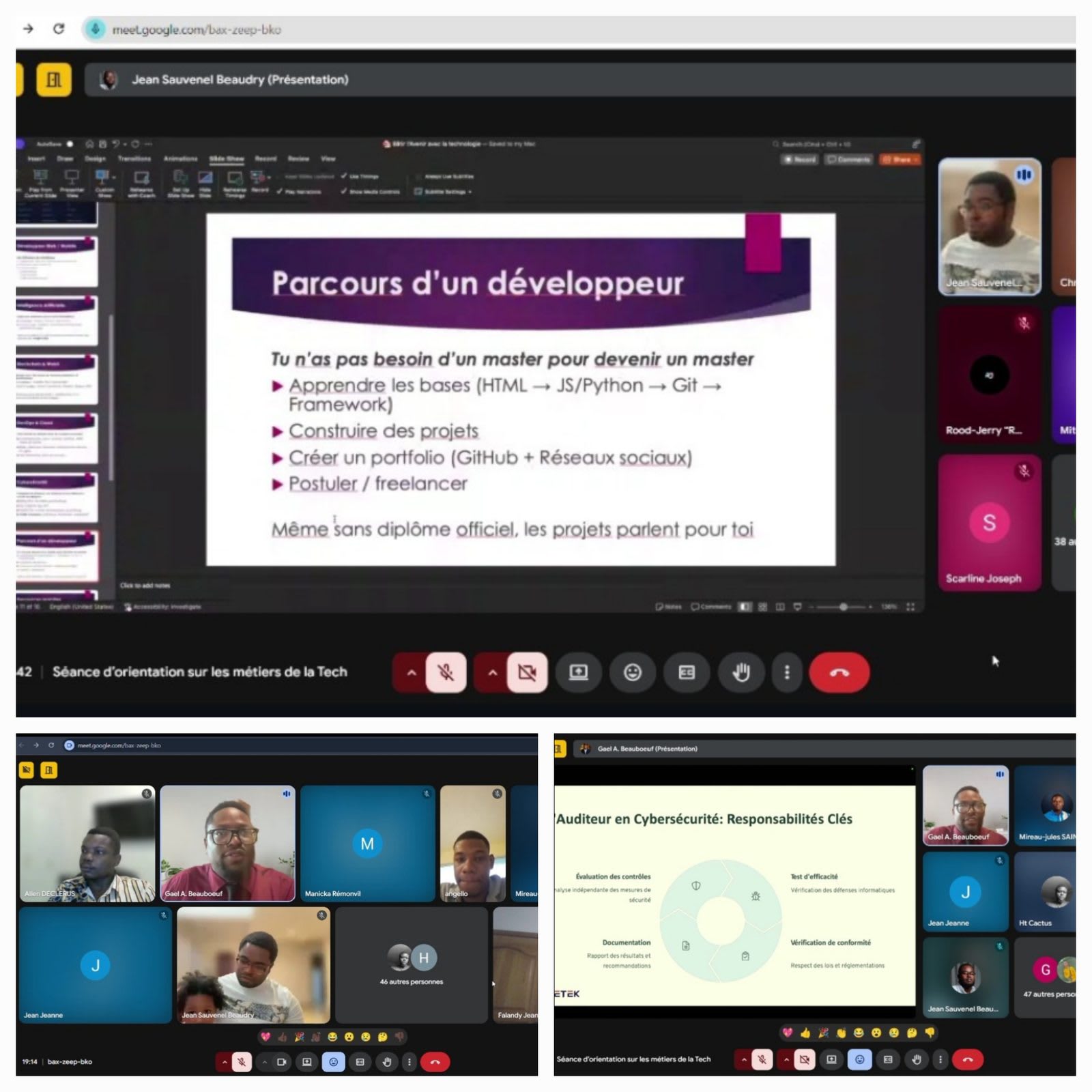Close reactions via smiley in bottom-left Meet window
Image resolution: width=1092 pixels, height=1092 pixels.
pos(333,1062)
